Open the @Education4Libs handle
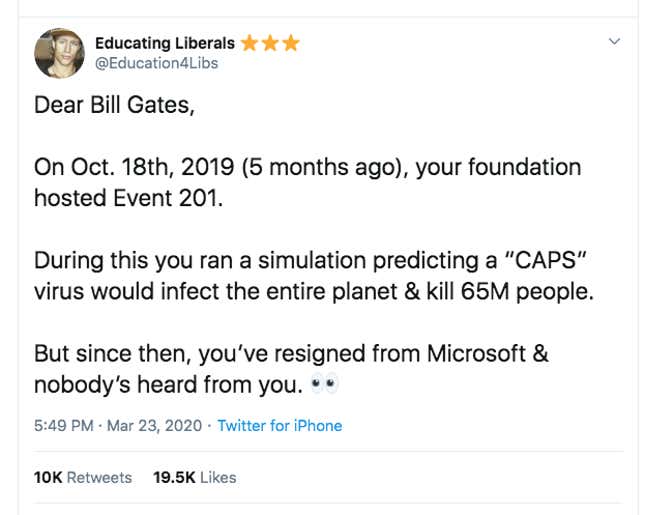The height and width of the screenshot is (515, 645). click(157, 63)
